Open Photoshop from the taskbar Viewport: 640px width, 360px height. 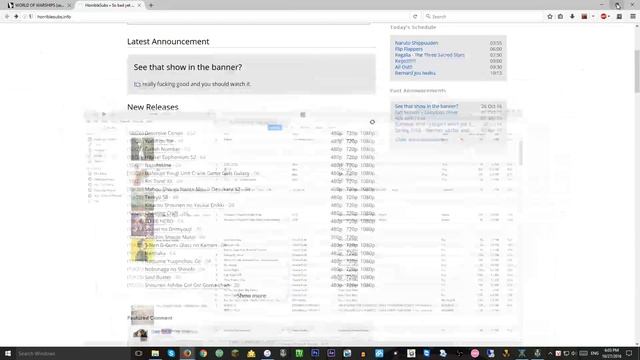point(315,353)
